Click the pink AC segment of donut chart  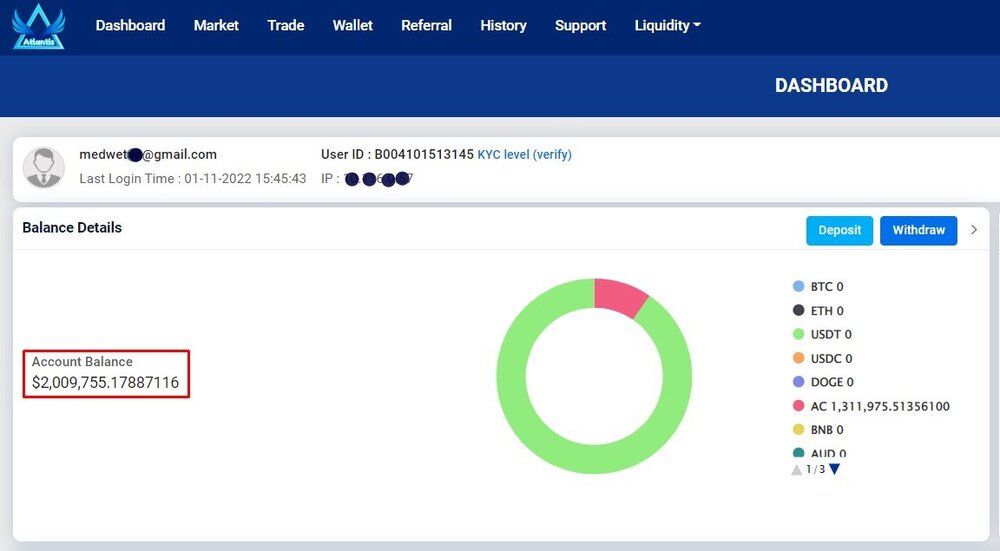click(618, 296)
